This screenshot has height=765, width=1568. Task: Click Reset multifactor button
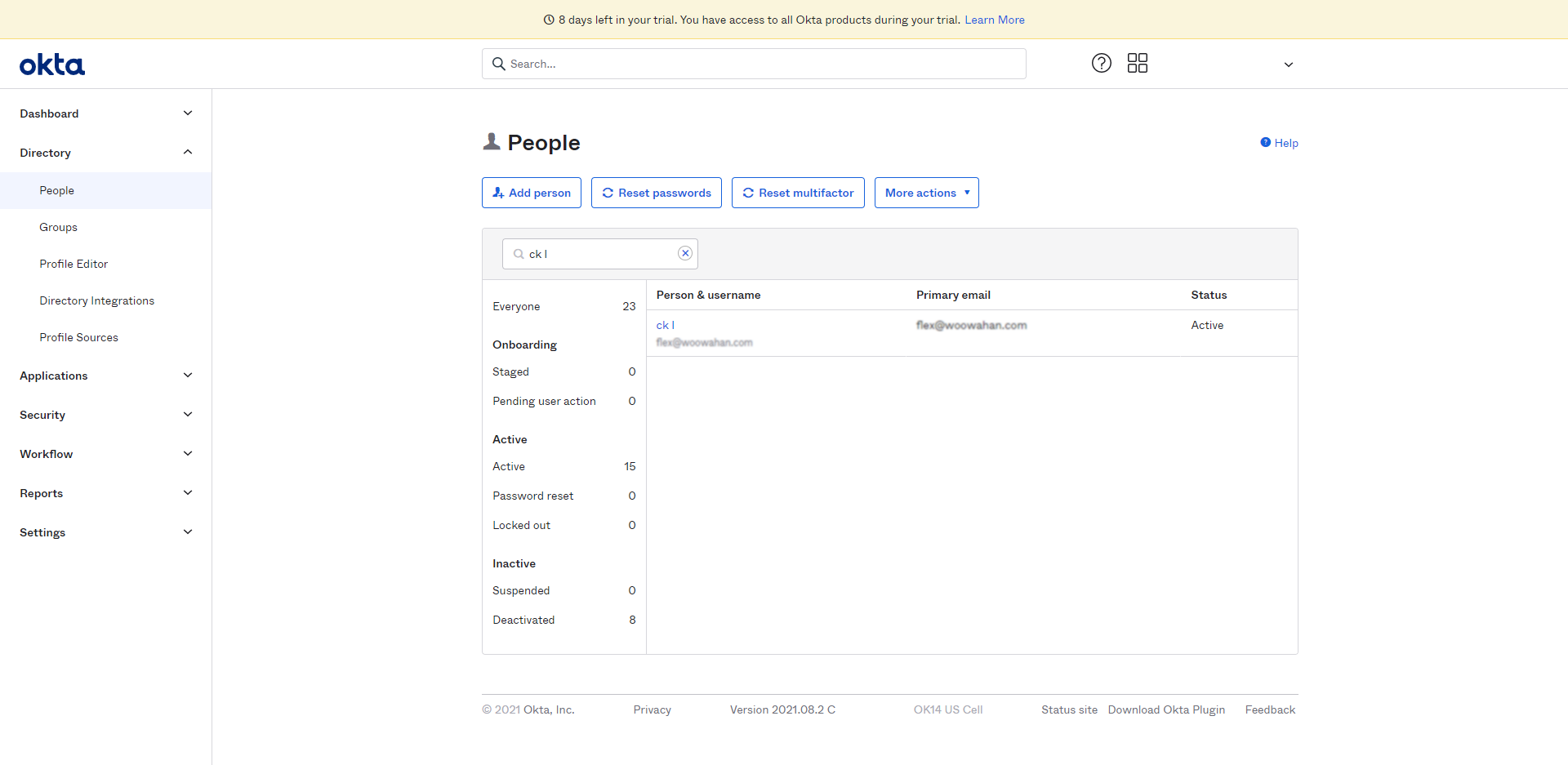pos(798,193)
